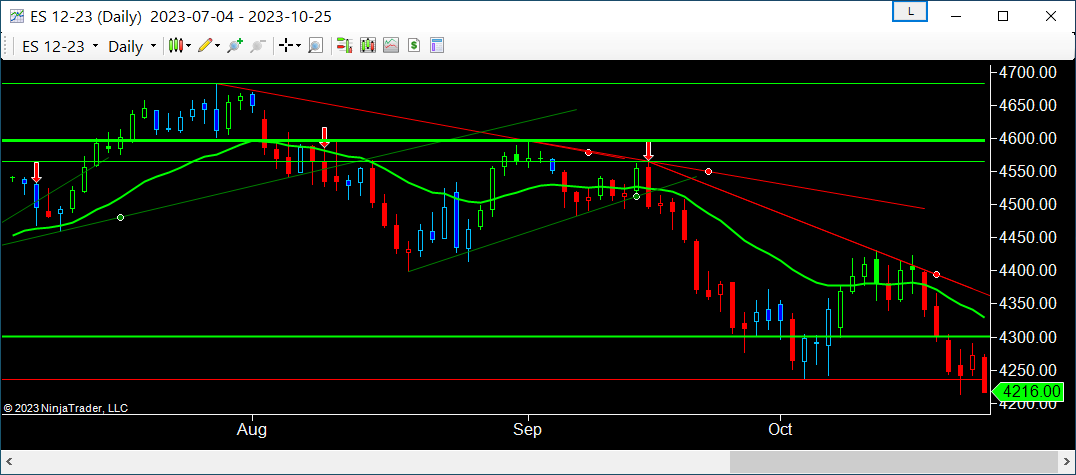Click the Oct label on time axis
Image resolution: width=1076 pixels, height=475 pixels.
[x=780, y=430]
